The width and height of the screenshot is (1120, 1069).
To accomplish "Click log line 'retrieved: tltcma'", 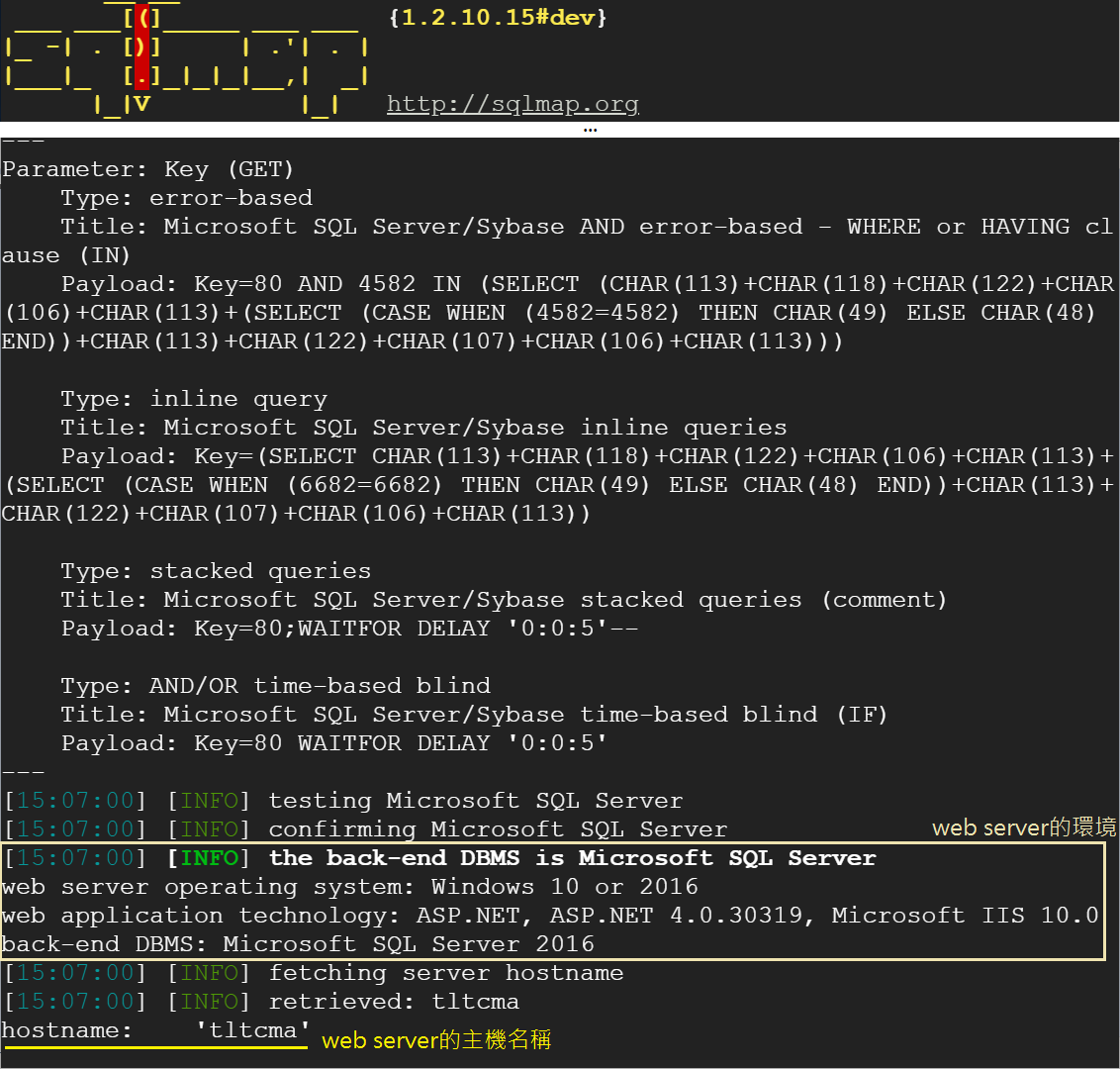I will coord(394,1002).
